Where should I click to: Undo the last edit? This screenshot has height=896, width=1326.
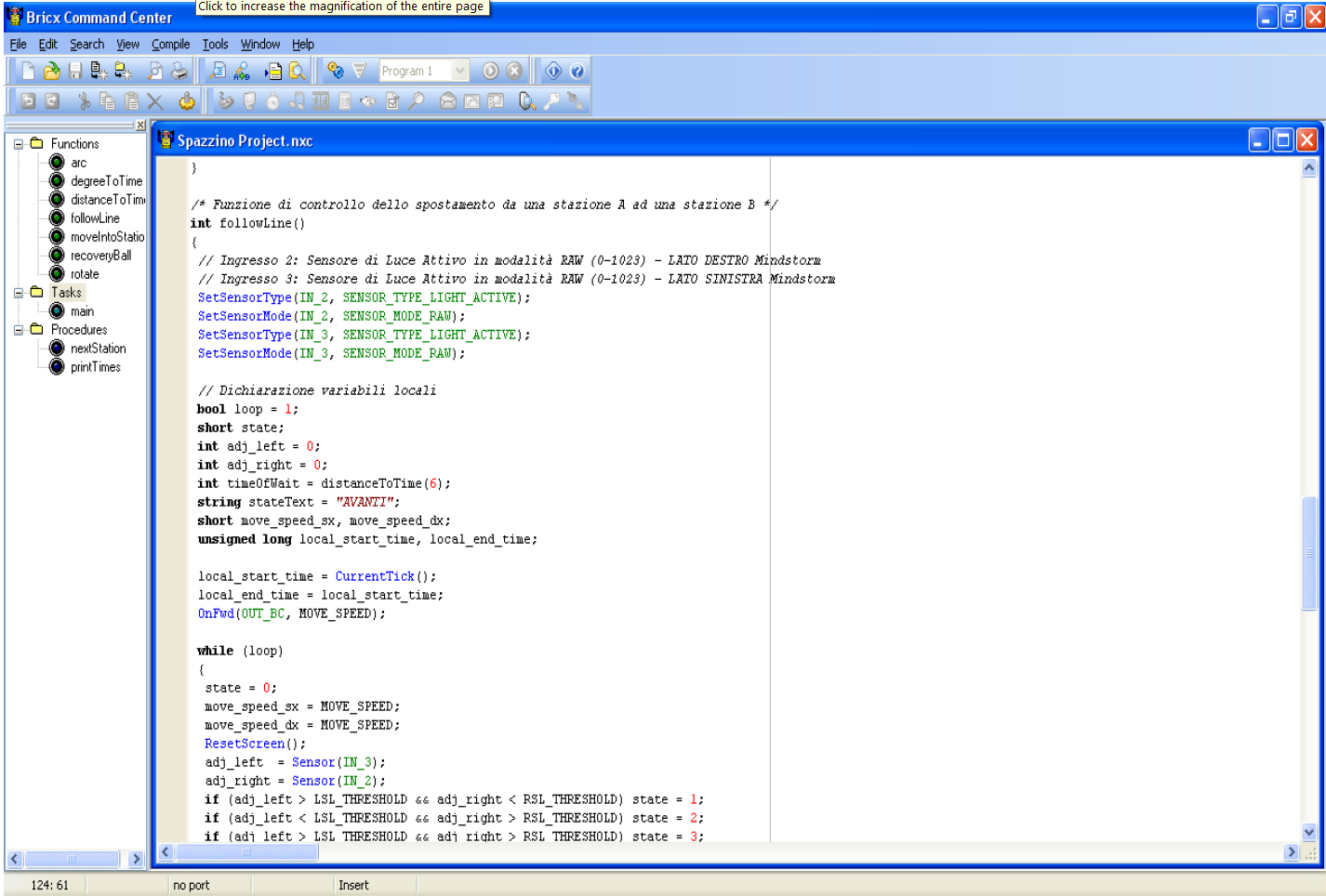[28, 101]
